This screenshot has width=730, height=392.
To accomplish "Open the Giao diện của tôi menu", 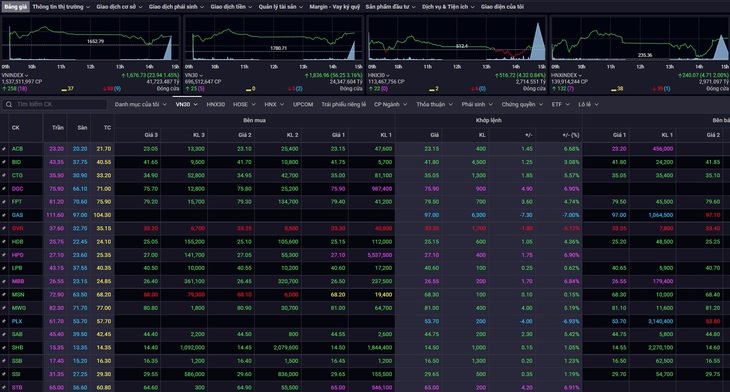I will click(x=502, y=7).
